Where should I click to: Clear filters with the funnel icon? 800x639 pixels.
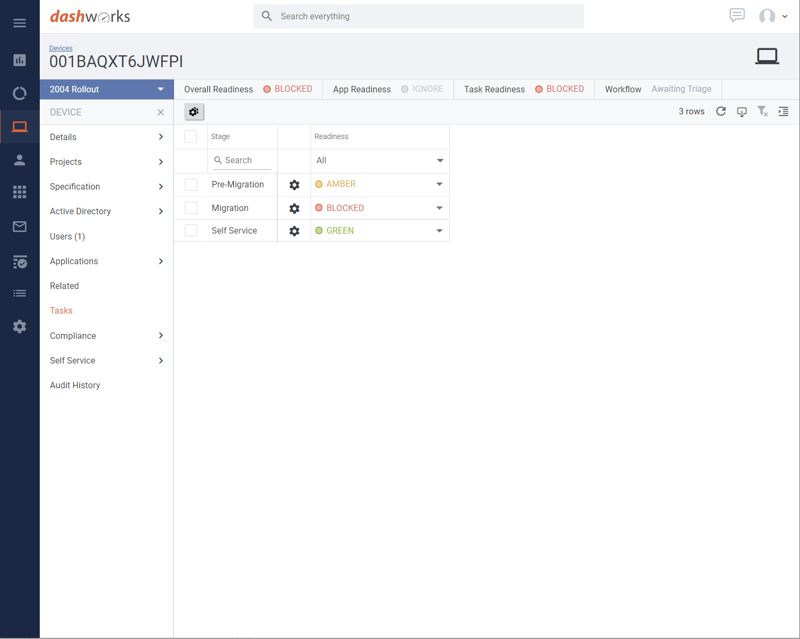click(x=763, y=111)
